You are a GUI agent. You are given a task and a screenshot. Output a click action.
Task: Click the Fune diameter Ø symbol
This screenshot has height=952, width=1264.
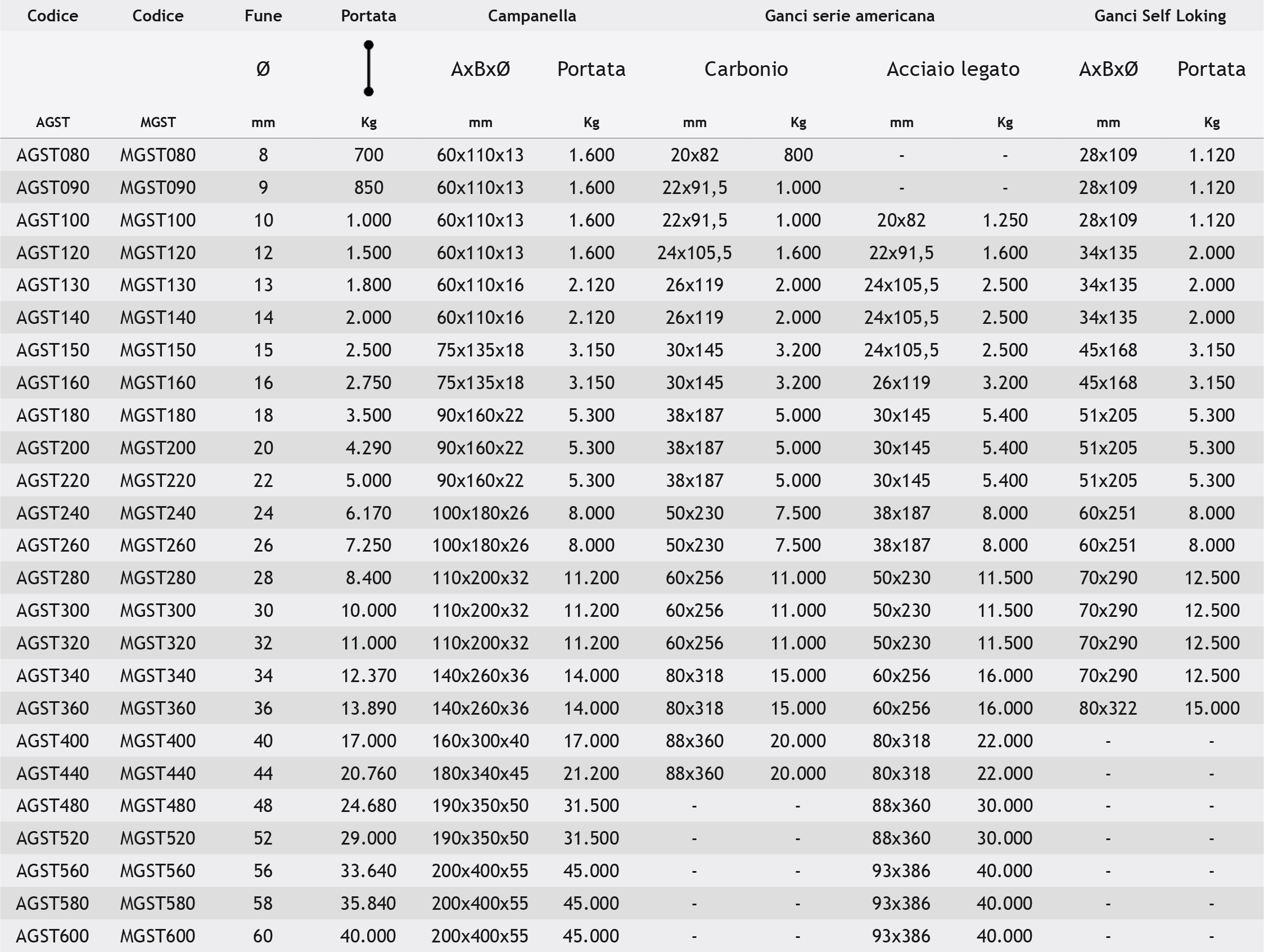click(x=263, y=69)
